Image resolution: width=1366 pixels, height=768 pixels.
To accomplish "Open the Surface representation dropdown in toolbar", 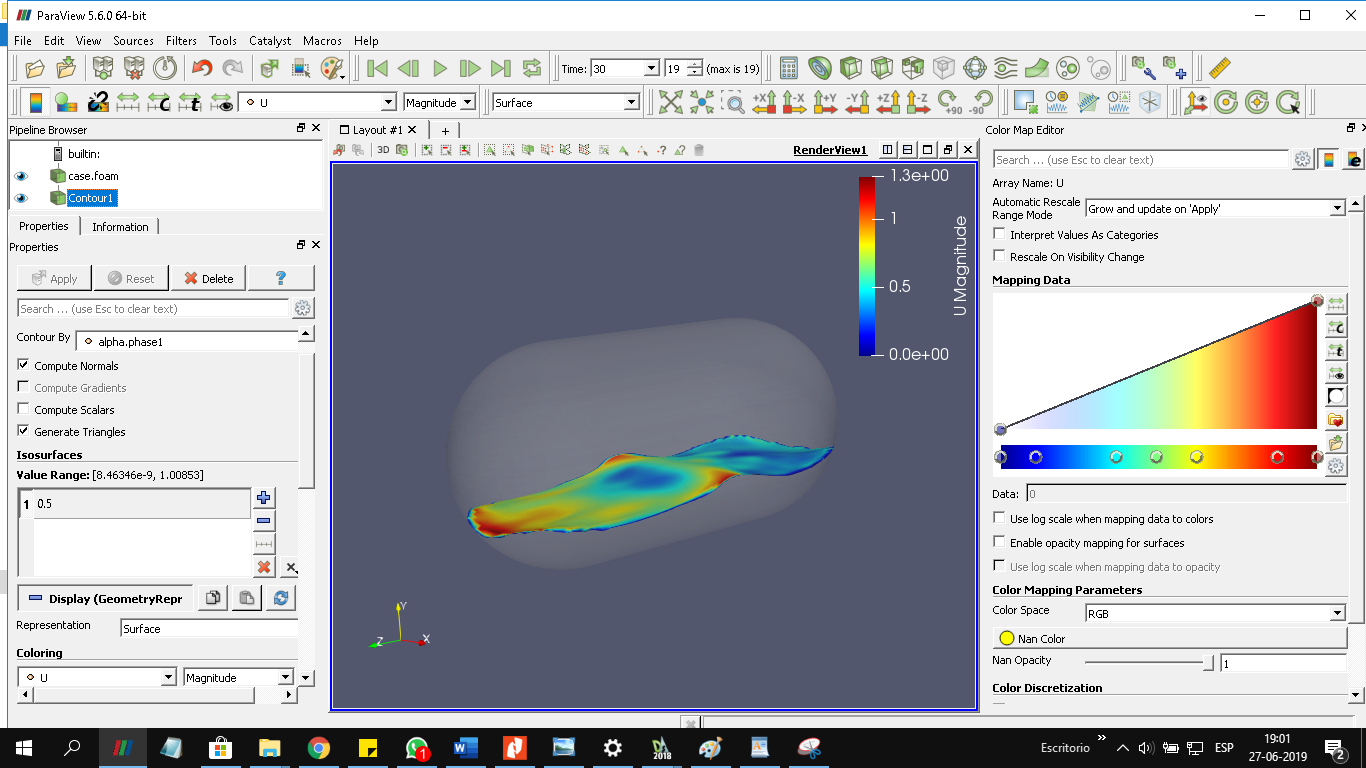I will [x=566, y=102].
